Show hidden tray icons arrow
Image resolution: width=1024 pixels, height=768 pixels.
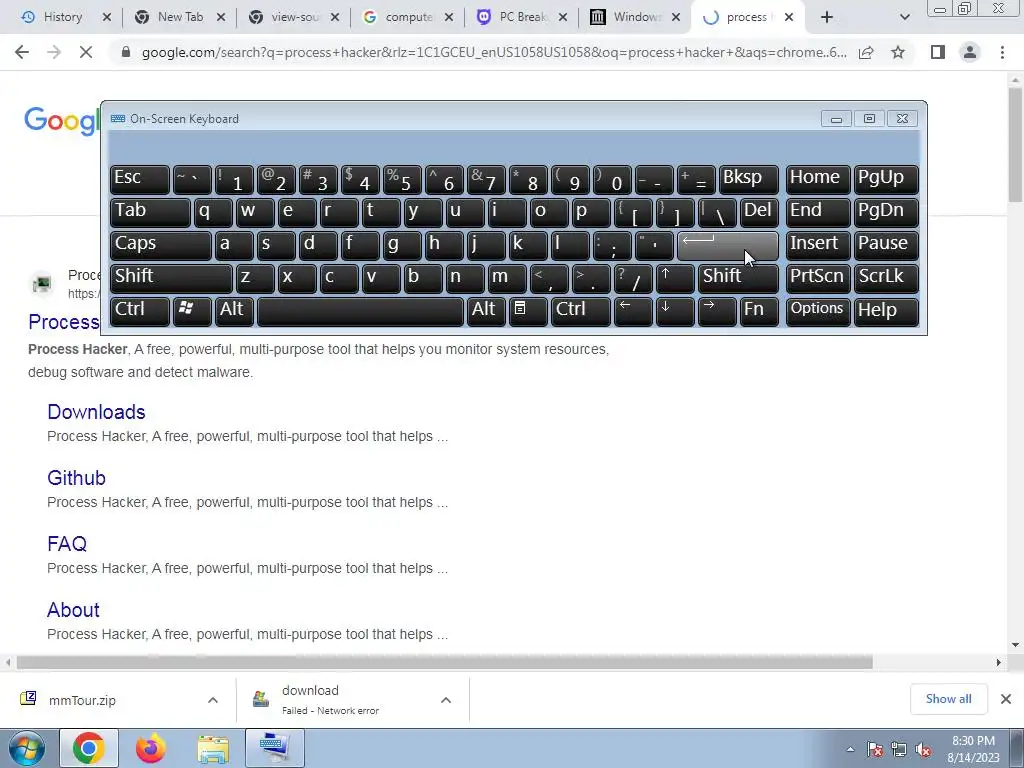pos(850,749)
